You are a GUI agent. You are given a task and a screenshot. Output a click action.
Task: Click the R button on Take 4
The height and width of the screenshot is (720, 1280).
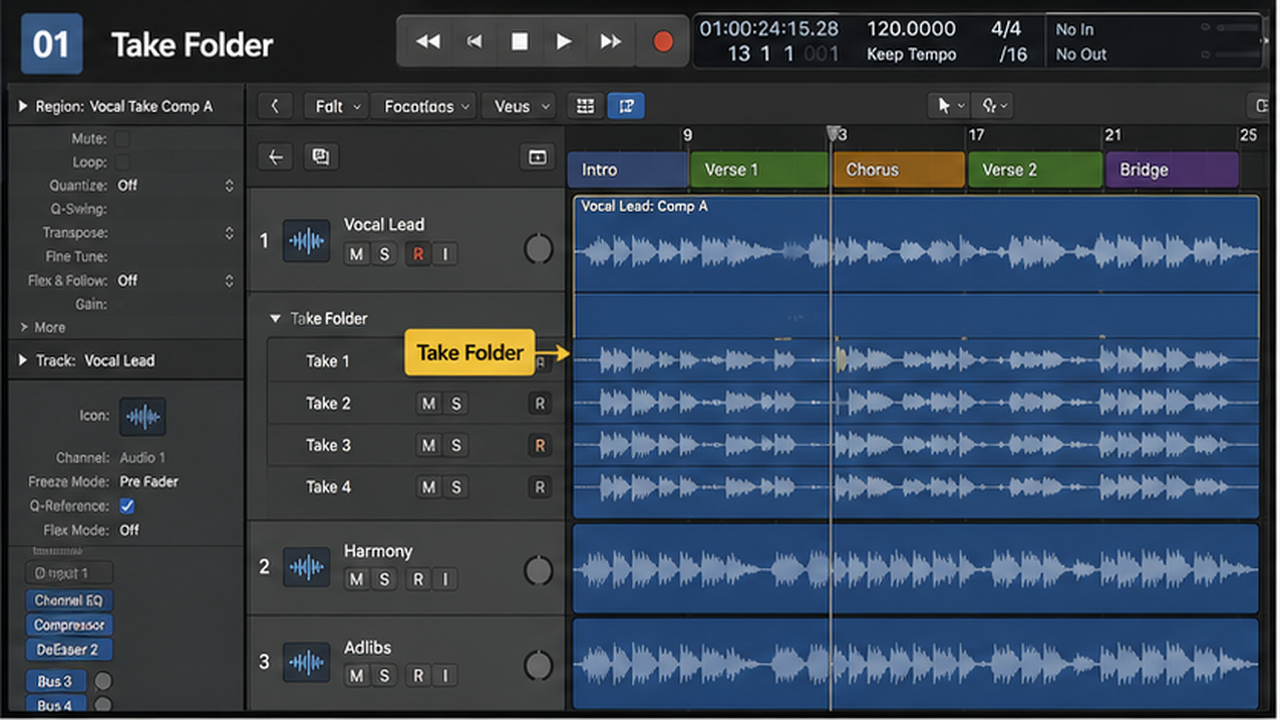point(540,488)
